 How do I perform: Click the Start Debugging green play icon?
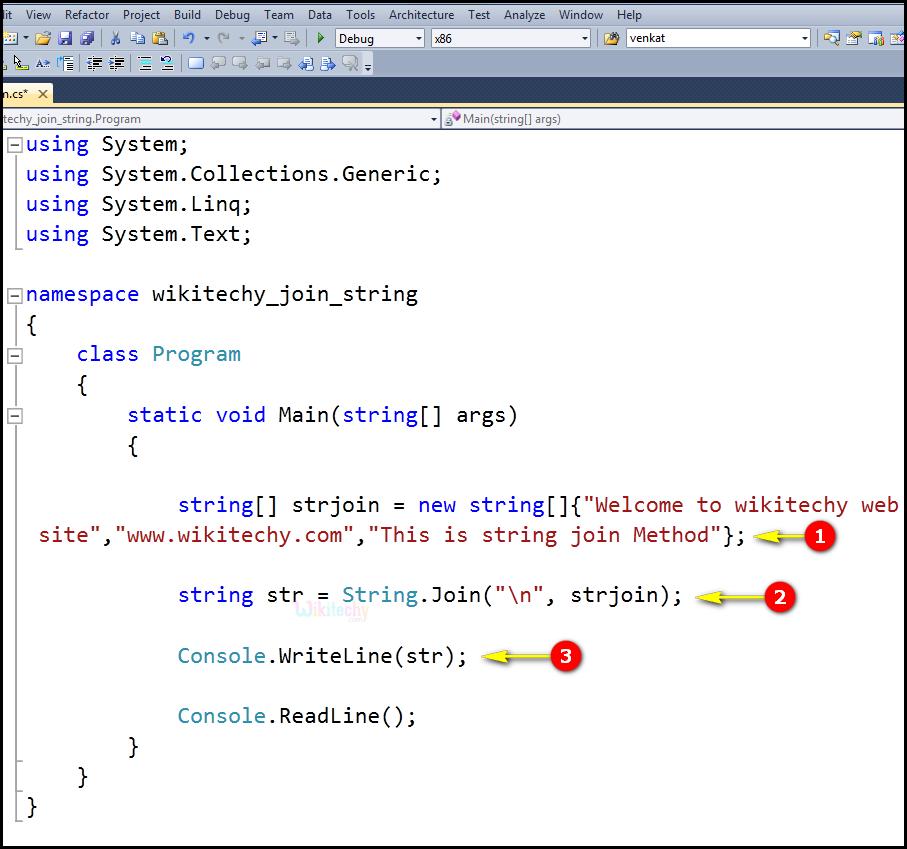point(319,37)
